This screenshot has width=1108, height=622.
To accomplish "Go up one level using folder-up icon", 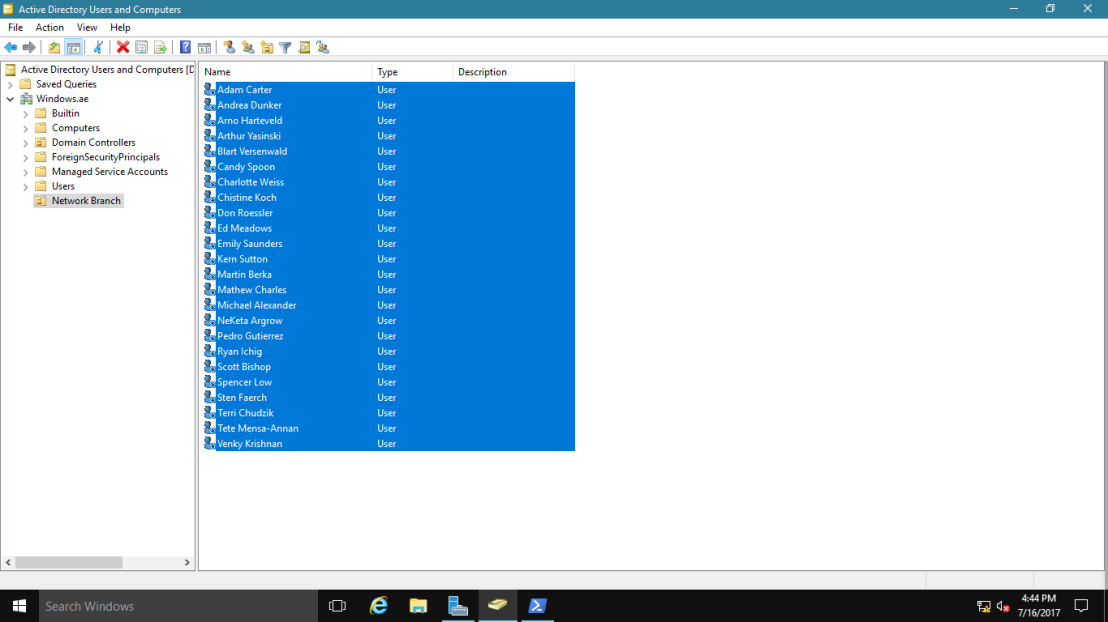I will pos(54,47).
